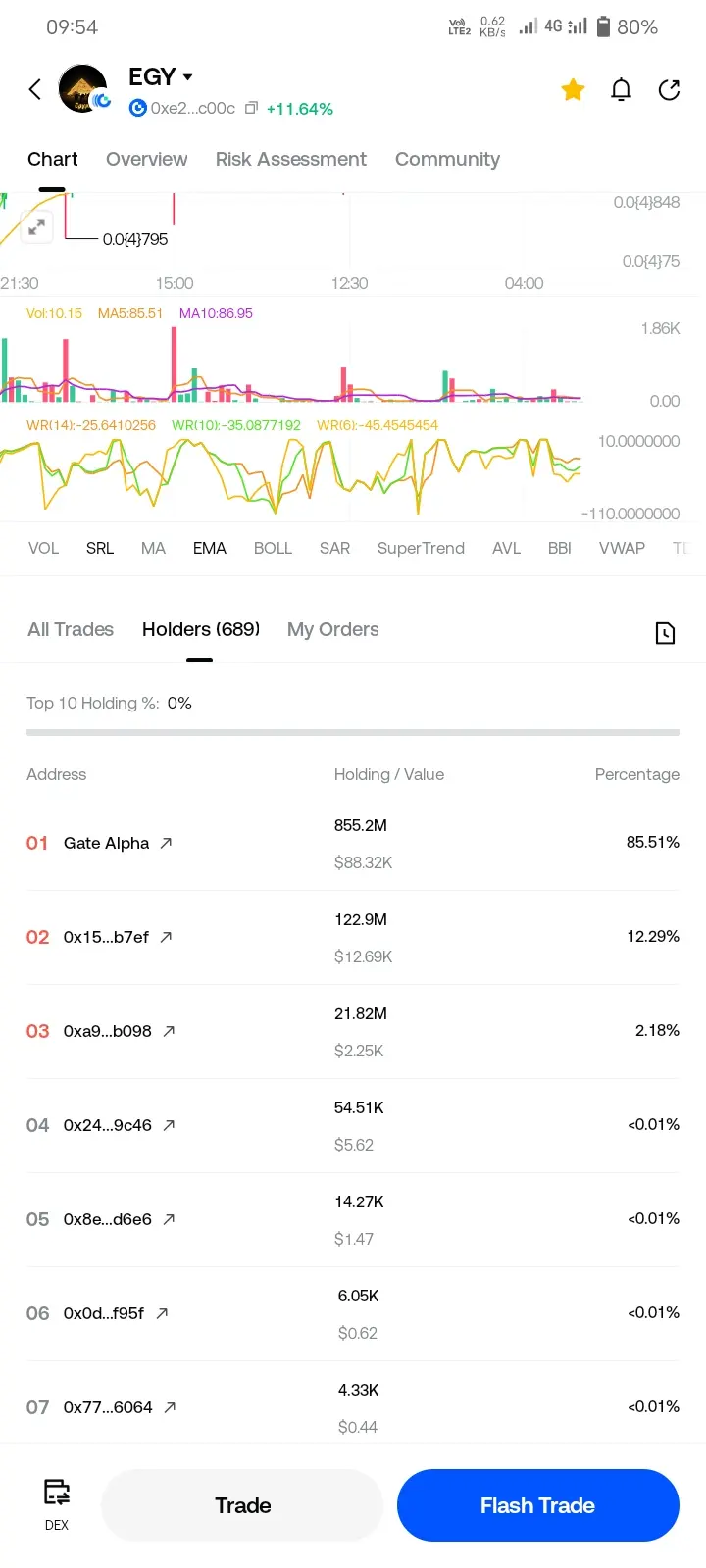Open the trade history clock icon
706x1568 pixels.
coord(665,633)
